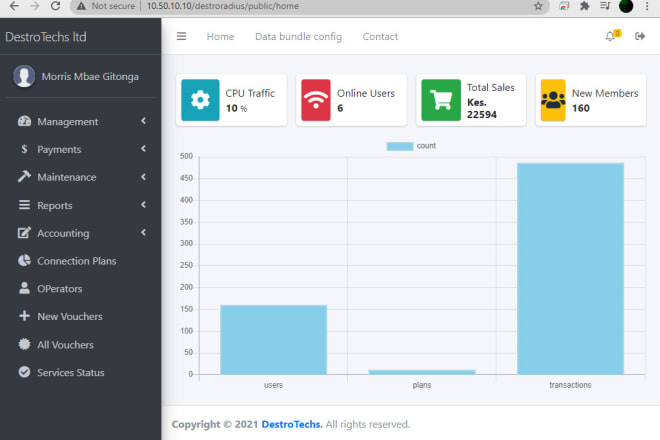This screenshot has width=660, height=440.
Task: Click the Not secure warning icon
Action: pos(81,6)
